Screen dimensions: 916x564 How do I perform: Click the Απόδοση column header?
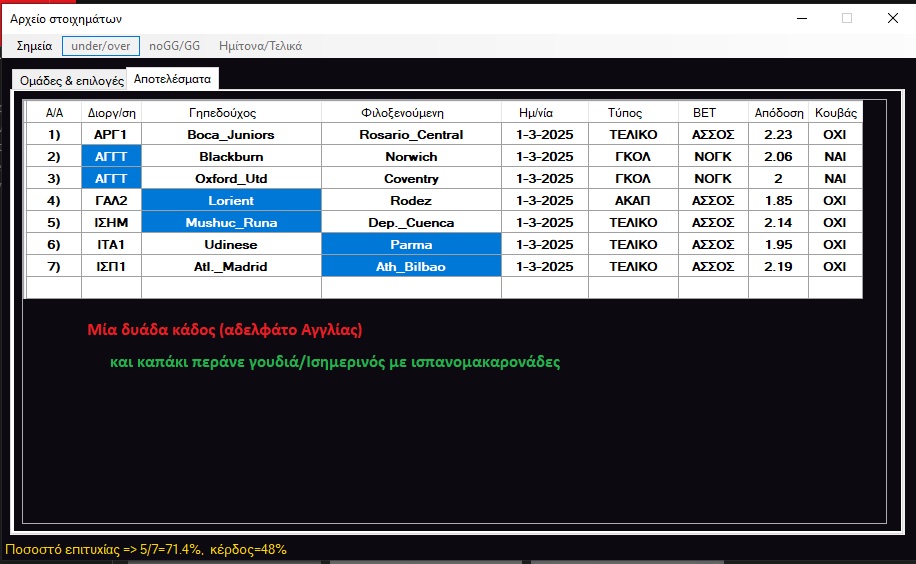click(x=778, y=112)
